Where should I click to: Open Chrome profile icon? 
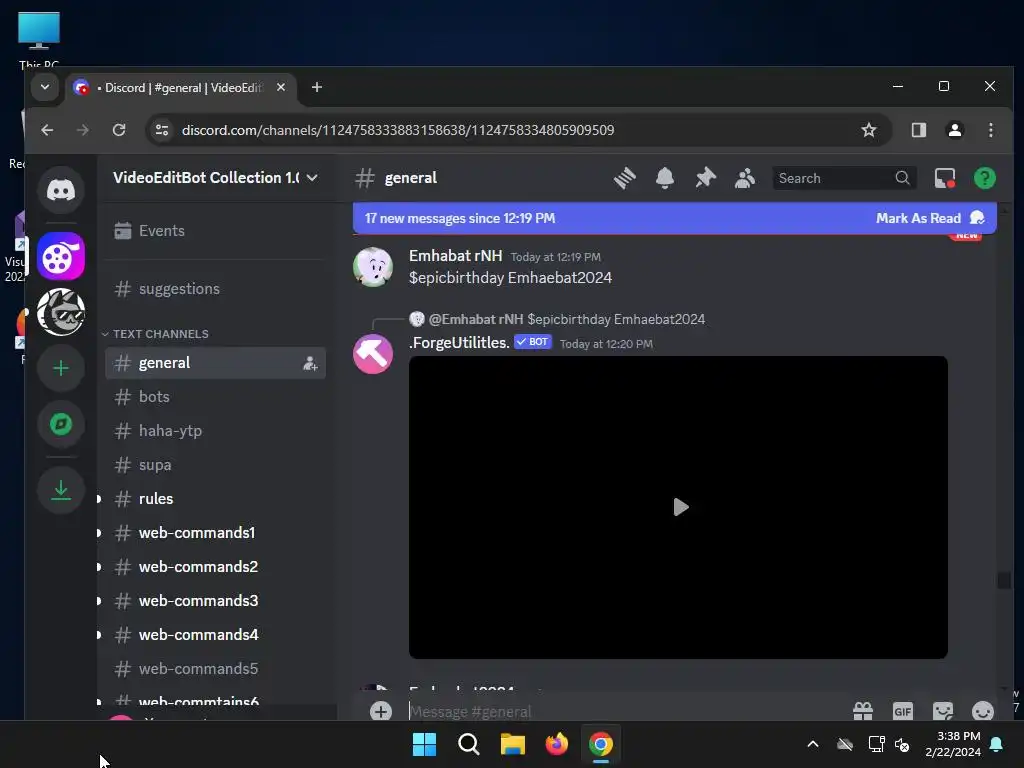[955, 130]
